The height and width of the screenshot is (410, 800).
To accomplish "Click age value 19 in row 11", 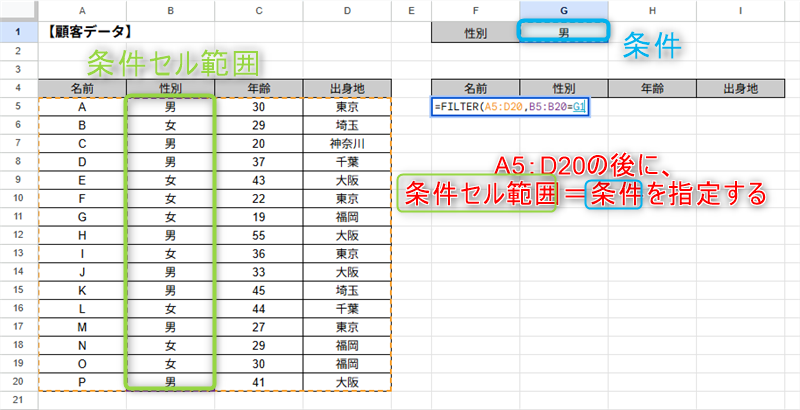I will 259,219.
